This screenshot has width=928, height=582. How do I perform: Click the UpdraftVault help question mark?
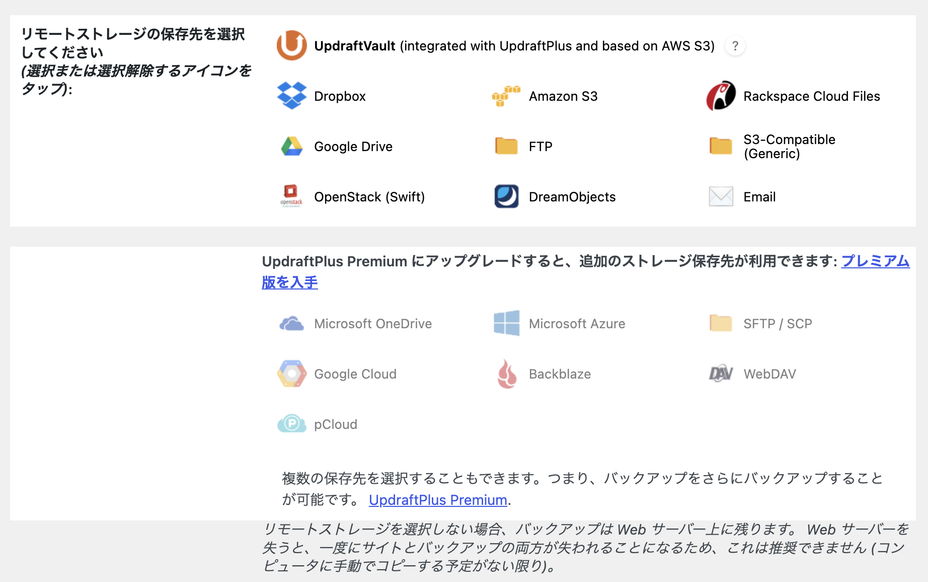tap(735, 46)
